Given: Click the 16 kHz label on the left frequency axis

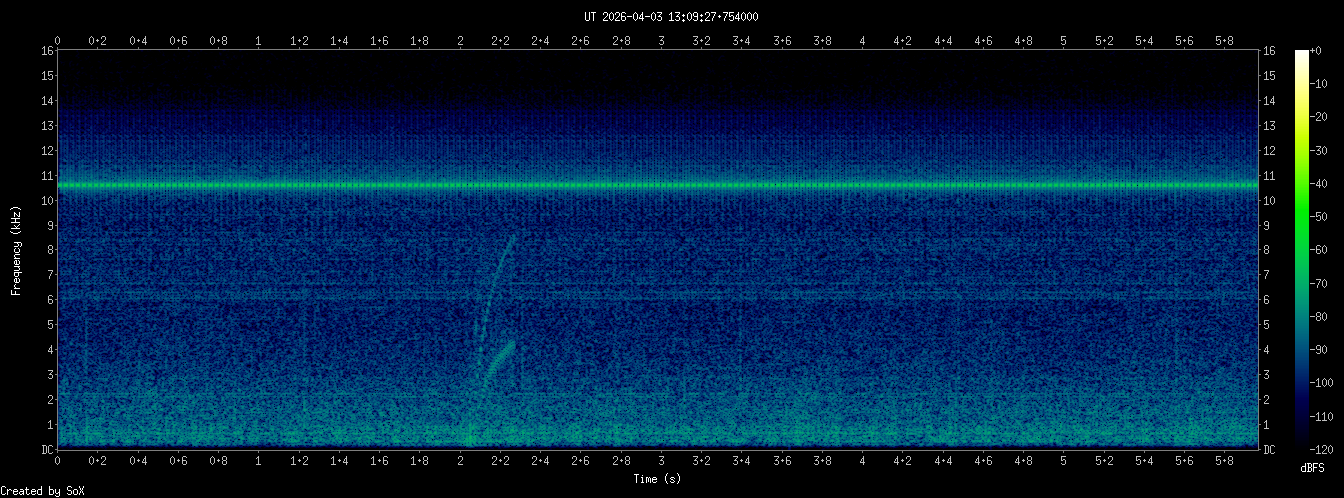Looking at the screenshot, I should [47, 51].
